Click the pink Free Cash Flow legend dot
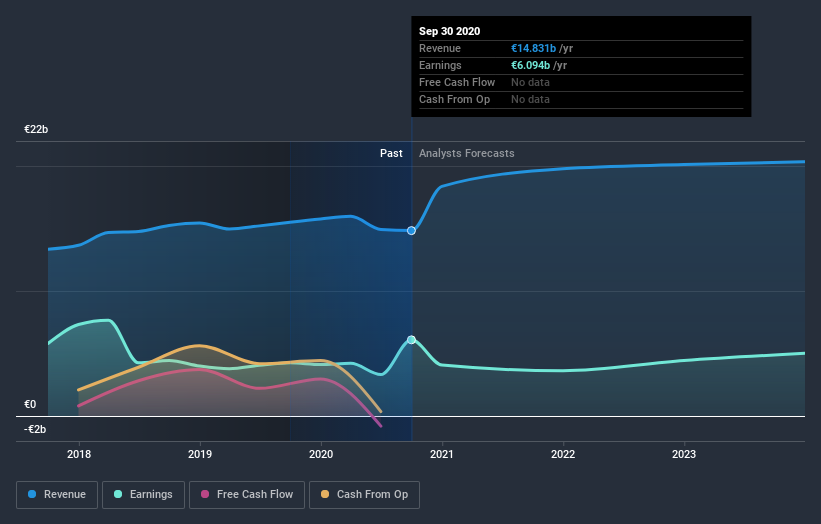The height and width of the screenshot is (524, 821). pyautogui.click(x=205, y=494)
